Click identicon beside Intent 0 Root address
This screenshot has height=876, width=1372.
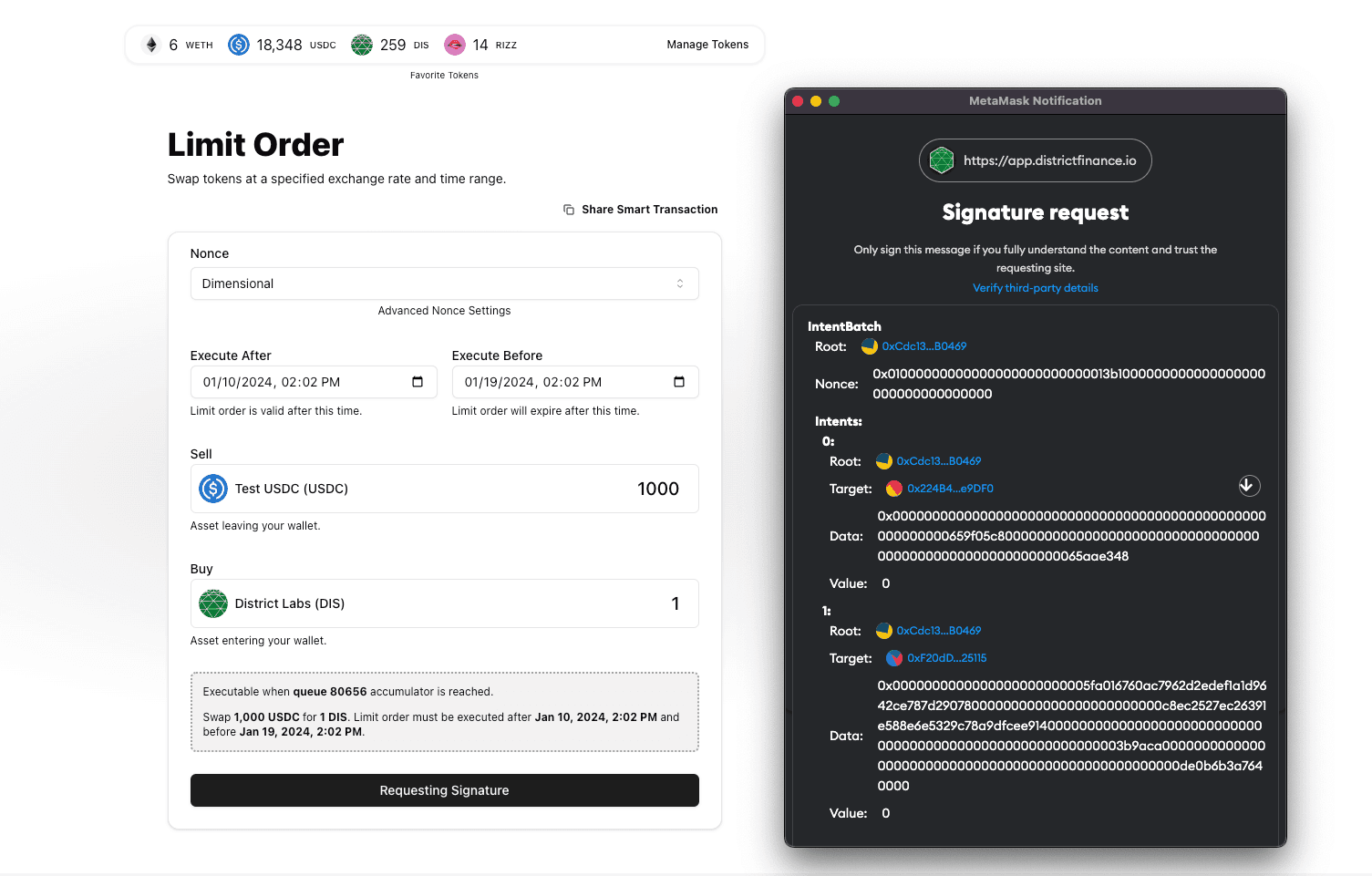coord(884,461)
